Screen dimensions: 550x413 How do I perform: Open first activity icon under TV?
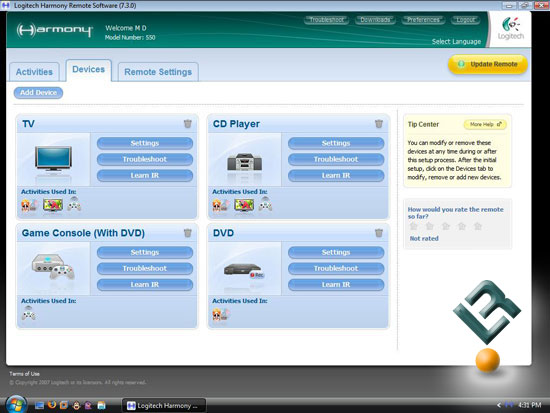coord(29,205)
